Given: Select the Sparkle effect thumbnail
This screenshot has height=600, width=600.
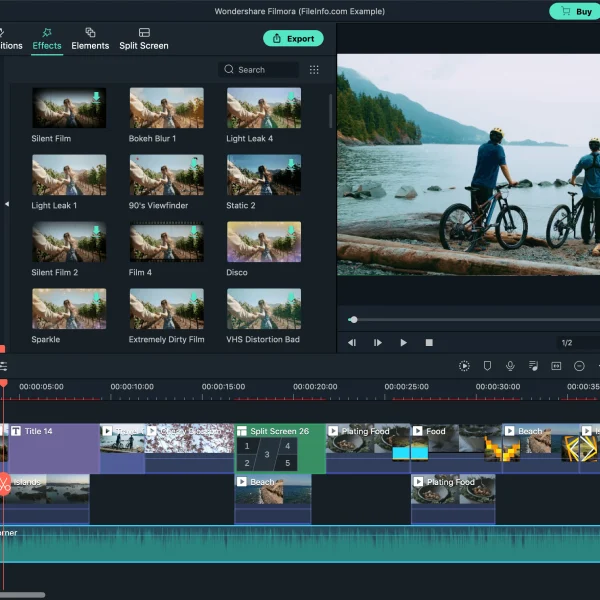Looking at the screenshot, I should 69,309.
